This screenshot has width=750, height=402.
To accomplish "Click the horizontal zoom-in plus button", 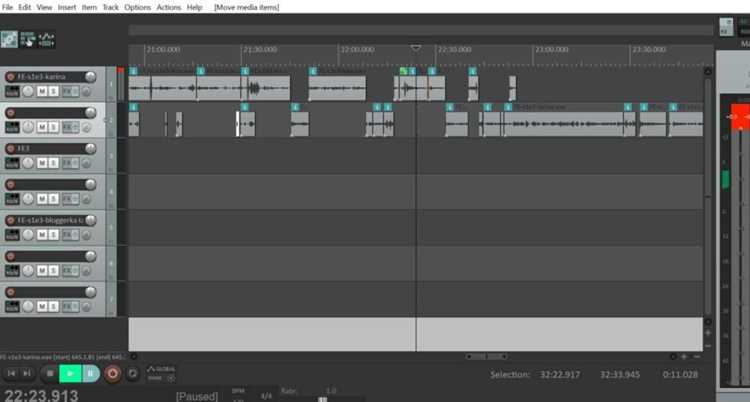I will click(x=684, y=357).
